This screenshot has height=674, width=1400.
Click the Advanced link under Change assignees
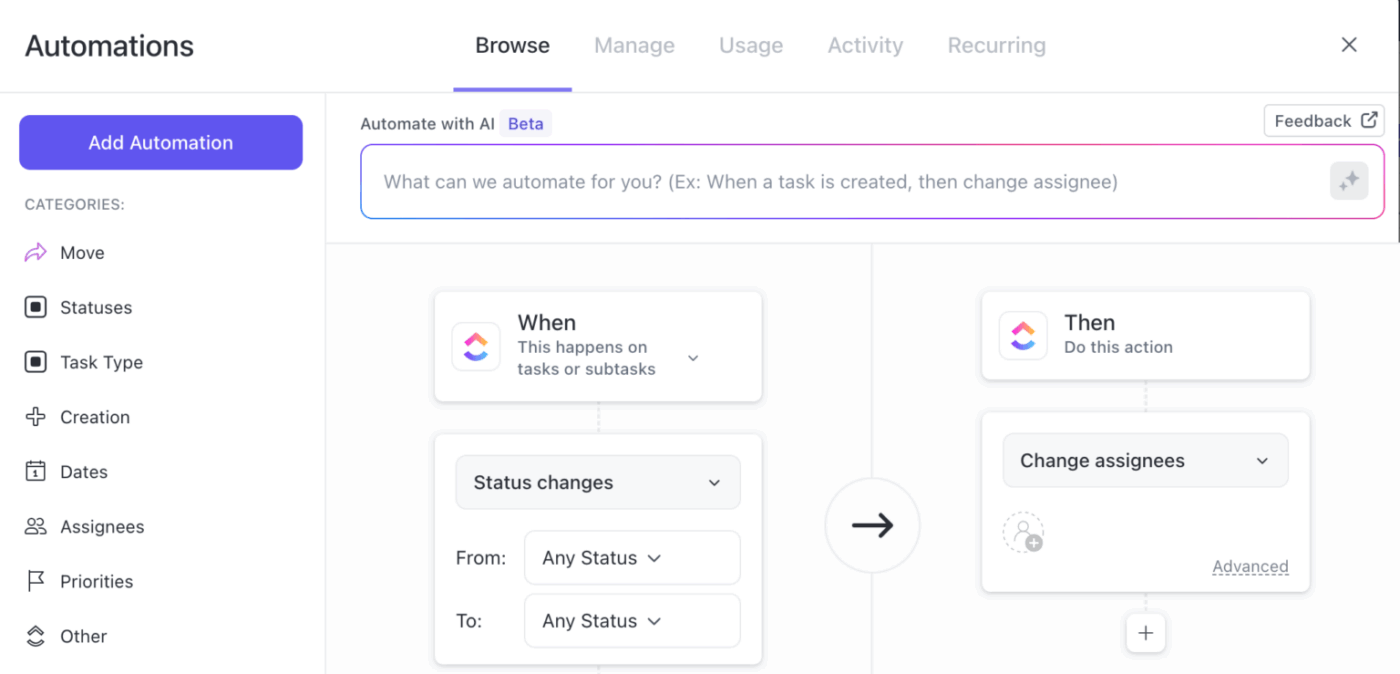point(1250,566)
